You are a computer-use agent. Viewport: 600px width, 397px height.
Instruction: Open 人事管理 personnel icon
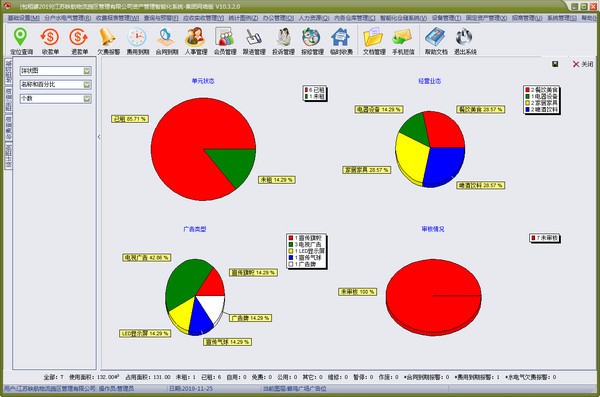pyautogui.click(x=196, y=41)
